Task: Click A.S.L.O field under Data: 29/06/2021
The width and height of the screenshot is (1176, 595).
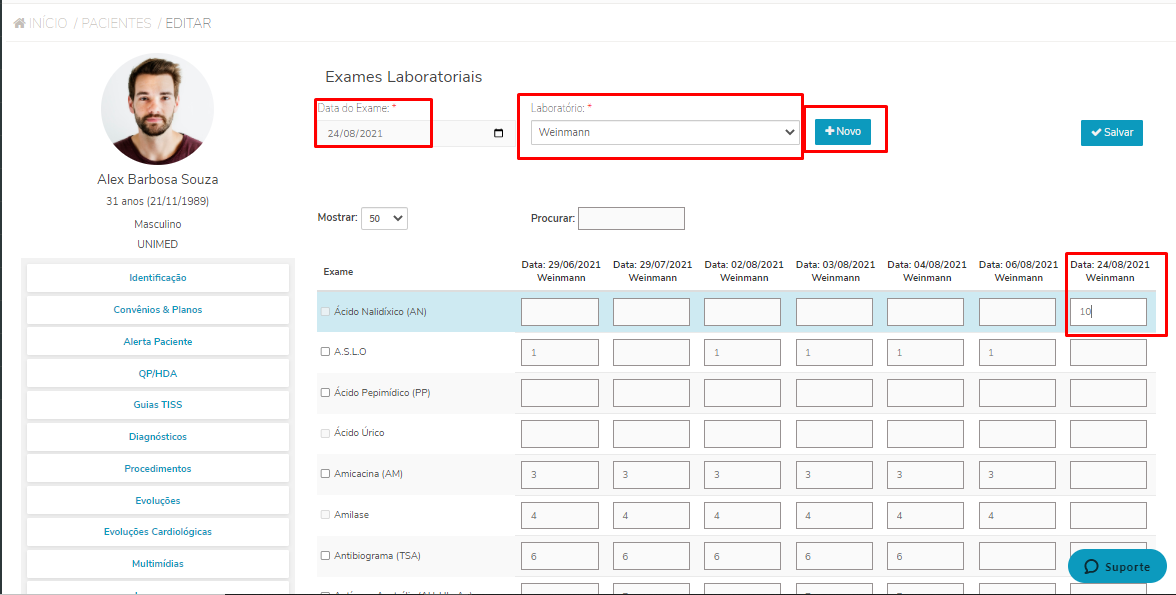Action: click(x=560, y=353)
